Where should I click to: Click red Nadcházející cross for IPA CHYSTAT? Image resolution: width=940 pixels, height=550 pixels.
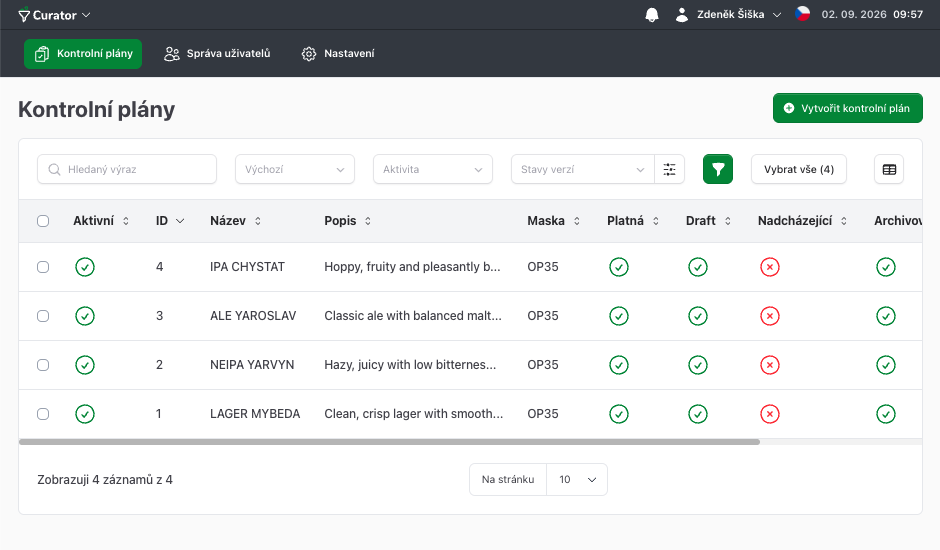tap(770, 267)
